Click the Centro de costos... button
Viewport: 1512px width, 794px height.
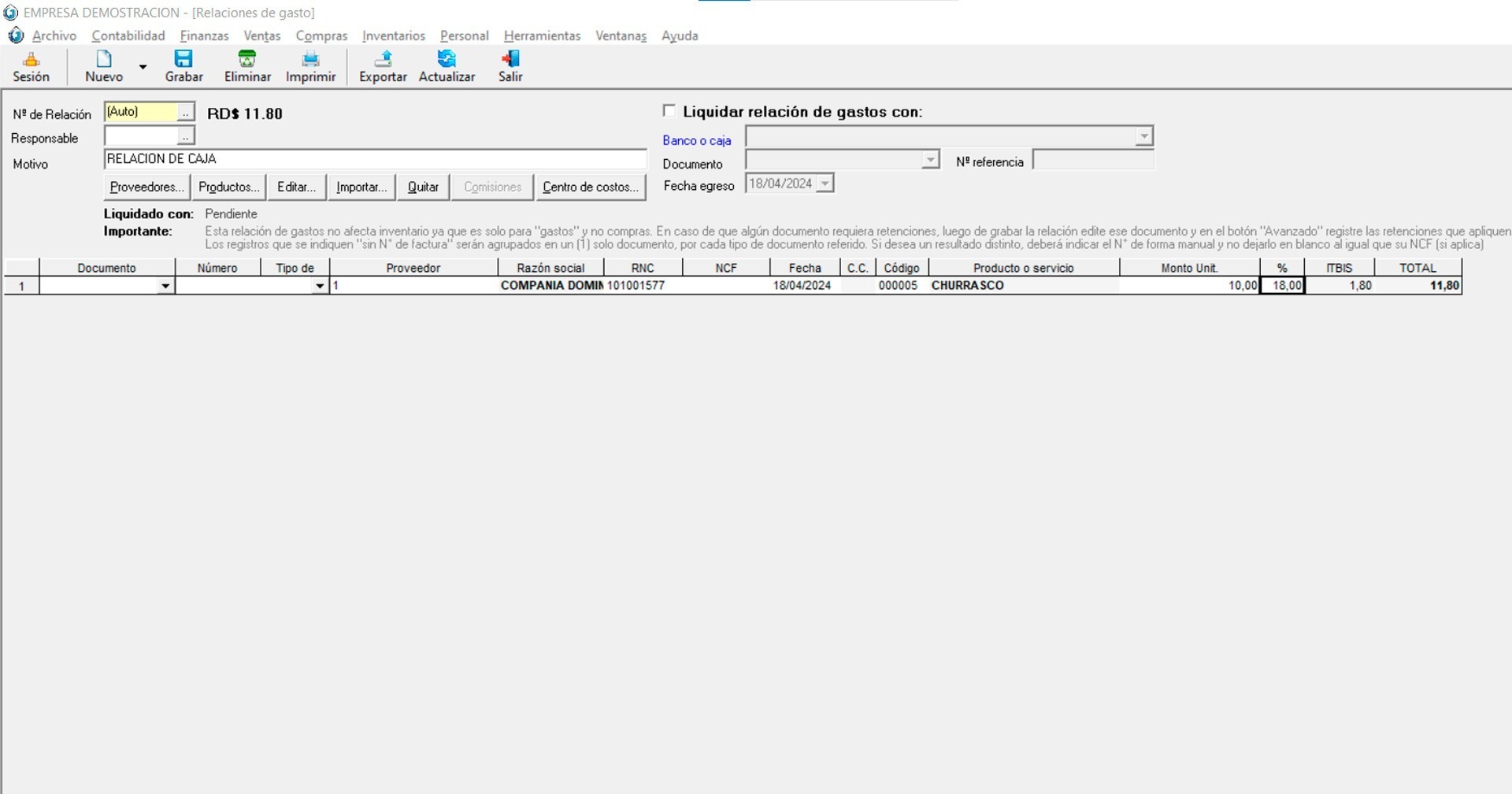pos(591,187)
